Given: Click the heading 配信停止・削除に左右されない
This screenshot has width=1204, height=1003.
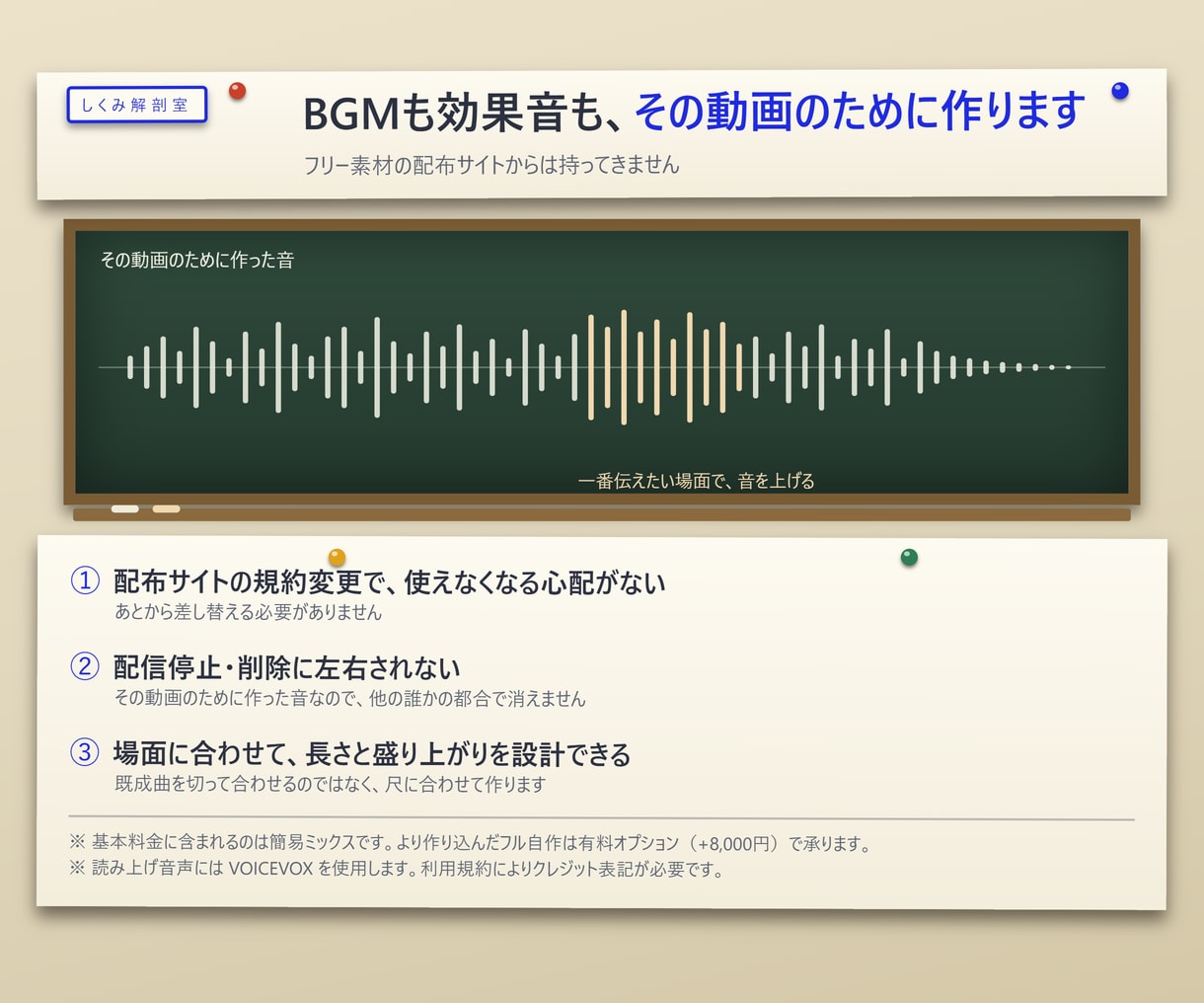Looking at the screenshot, I should click(x=286, y=668).
